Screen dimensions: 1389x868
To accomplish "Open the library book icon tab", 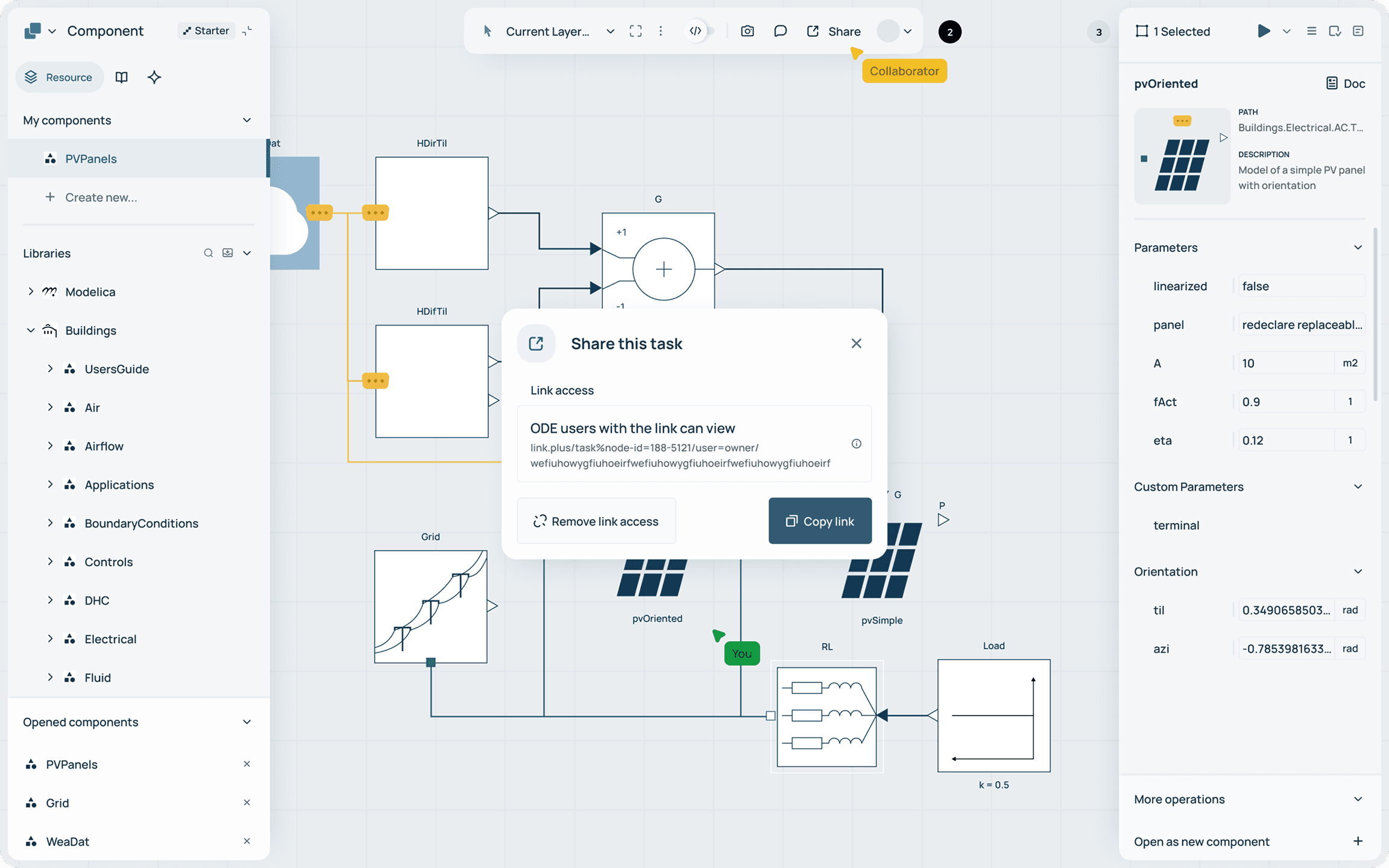I will pos(122,77).
